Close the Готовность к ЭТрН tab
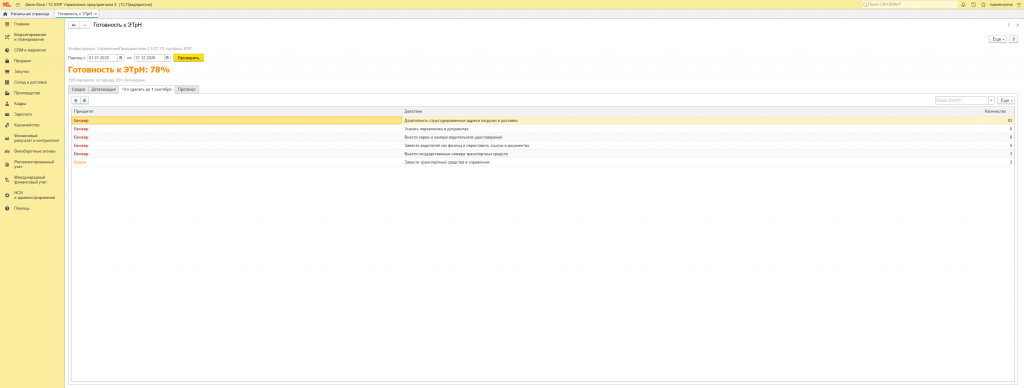The image size is (1024, 388). coord(95,14)
